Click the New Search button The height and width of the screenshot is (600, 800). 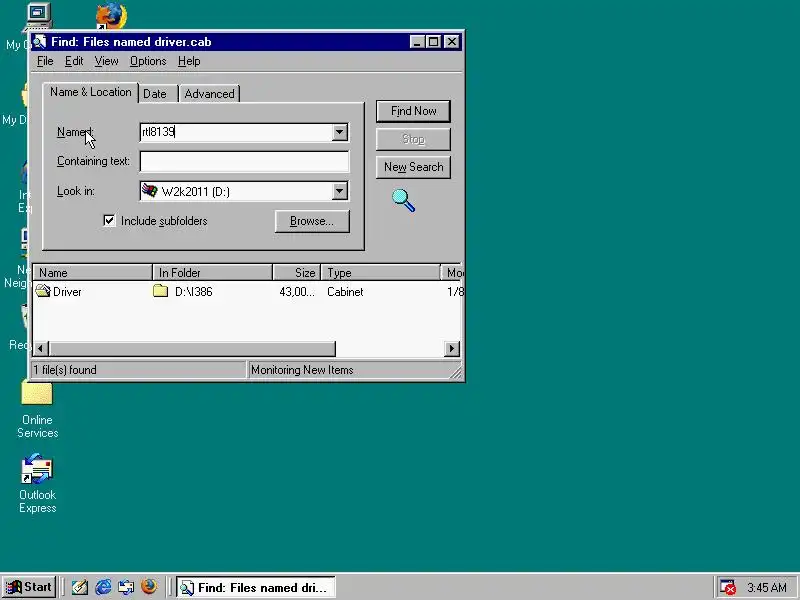pyautogui.click(x=413, y=167)
